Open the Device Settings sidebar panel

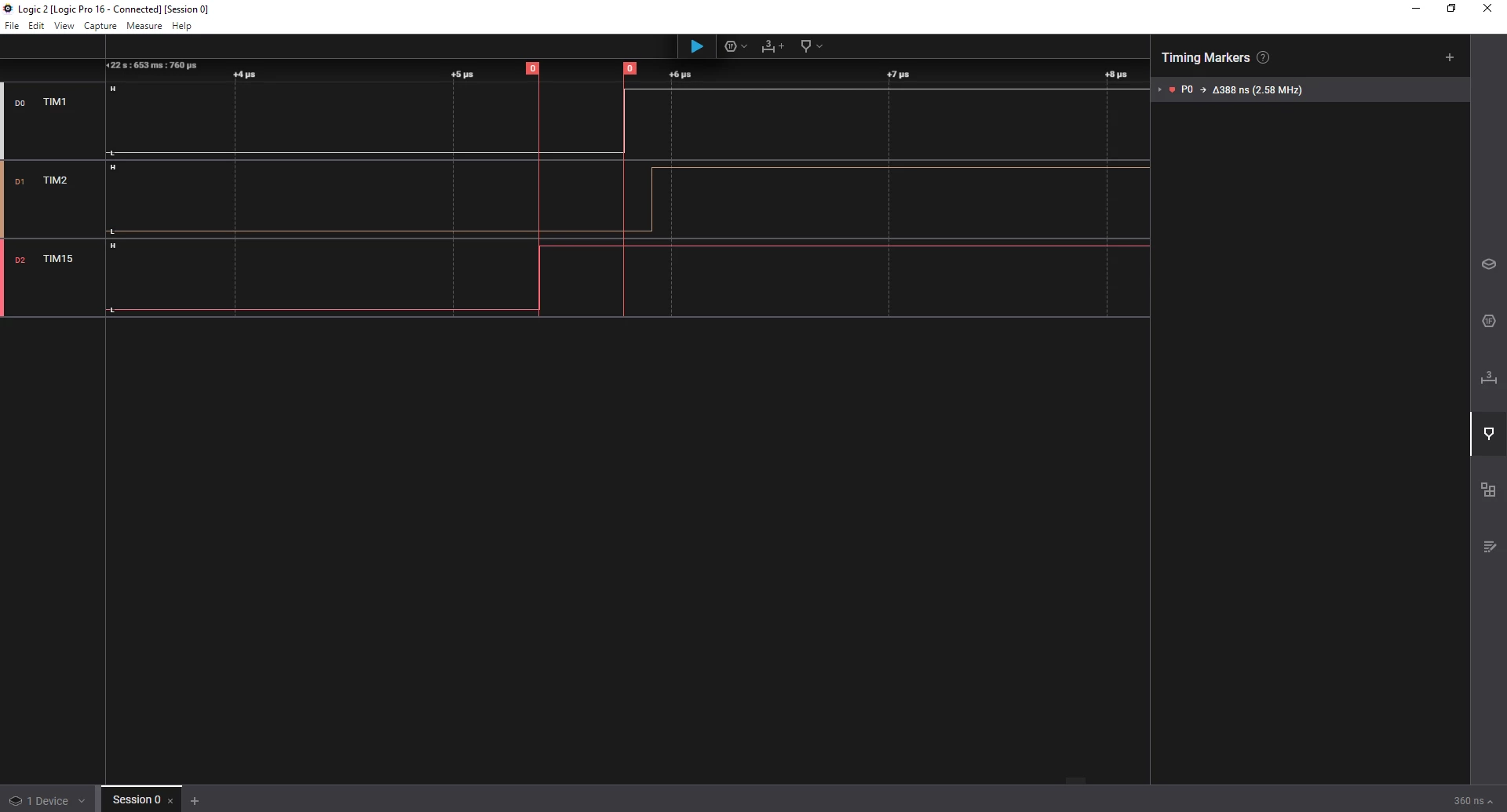(x=1488, y=264)
